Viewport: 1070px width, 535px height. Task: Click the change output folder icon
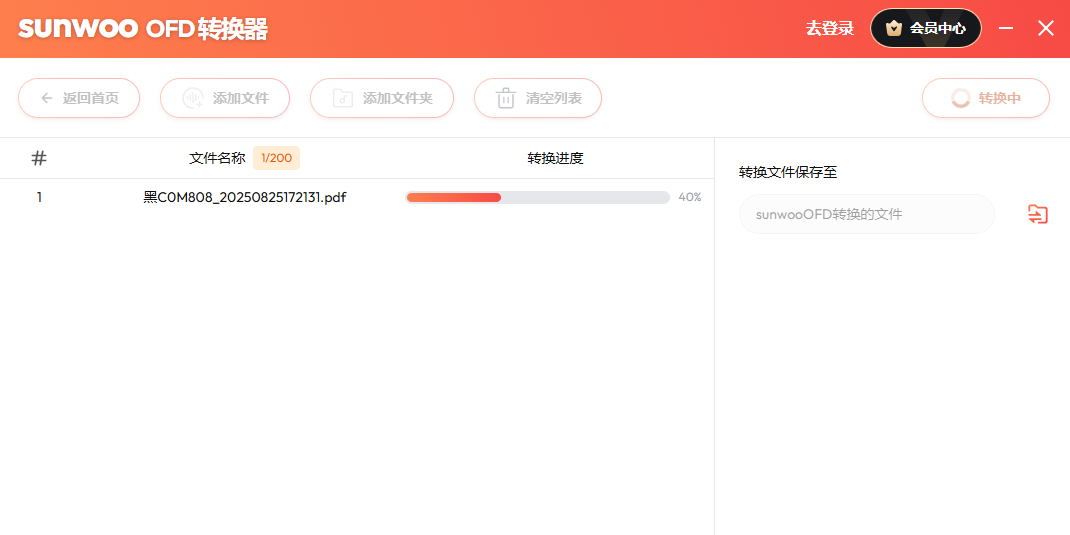click(x=1038, y=214)
